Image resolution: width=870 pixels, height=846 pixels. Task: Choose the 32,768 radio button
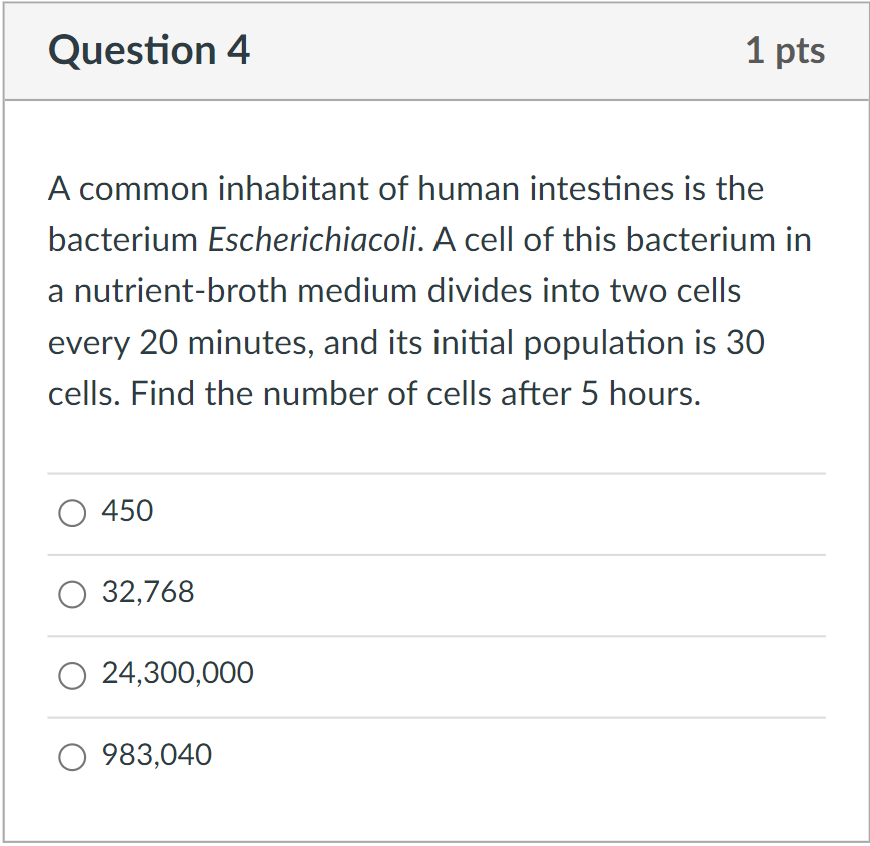coord(72,594)
